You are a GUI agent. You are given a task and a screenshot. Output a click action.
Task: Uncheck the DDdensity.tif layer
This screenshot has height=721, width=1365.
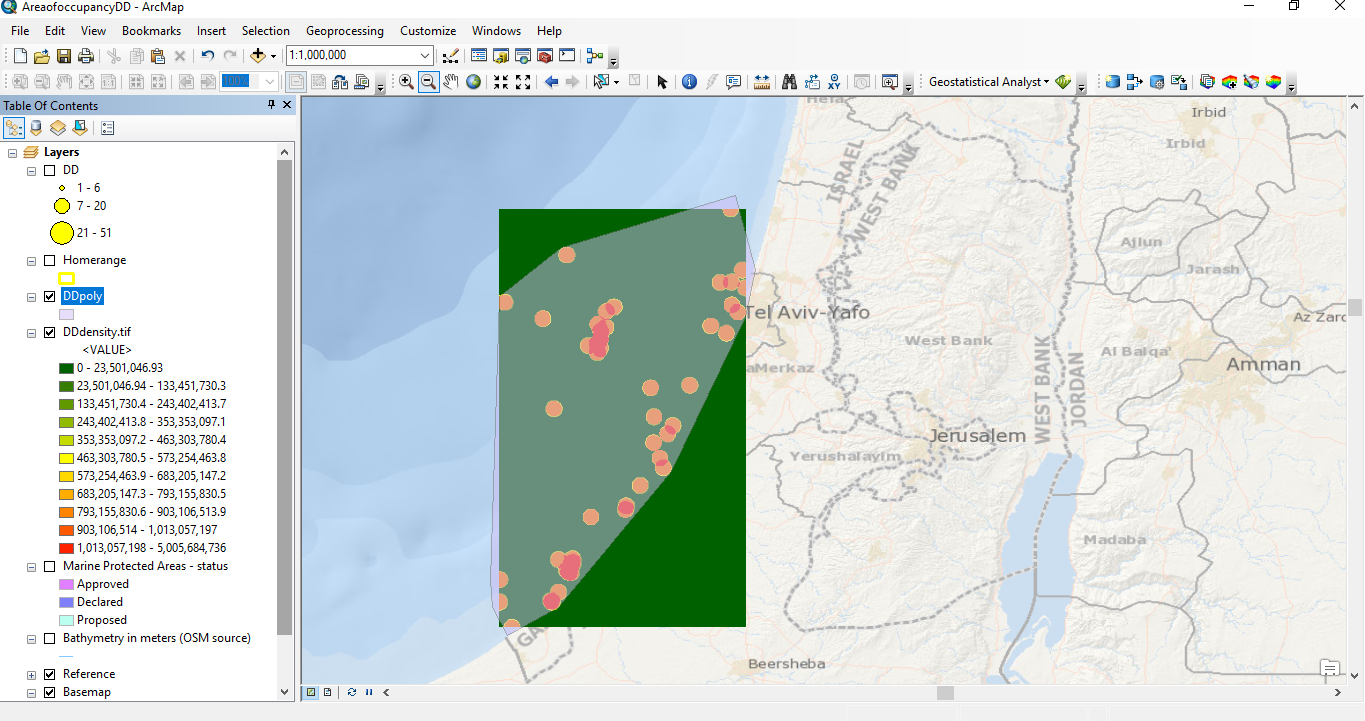(50, 332)
